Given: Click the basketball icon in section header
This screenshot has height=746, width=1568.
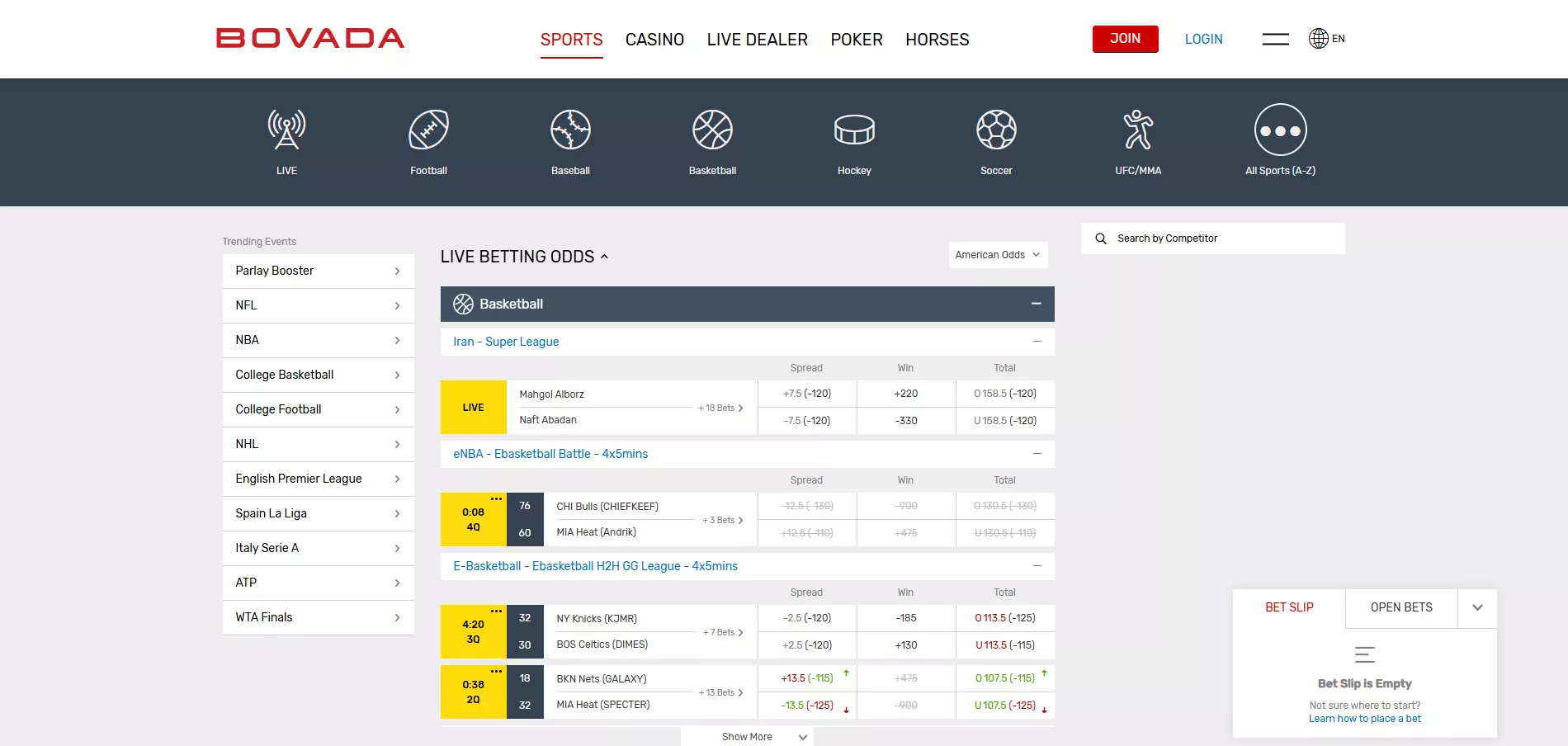Looking at the screenshot, I should tap(463, 304).
